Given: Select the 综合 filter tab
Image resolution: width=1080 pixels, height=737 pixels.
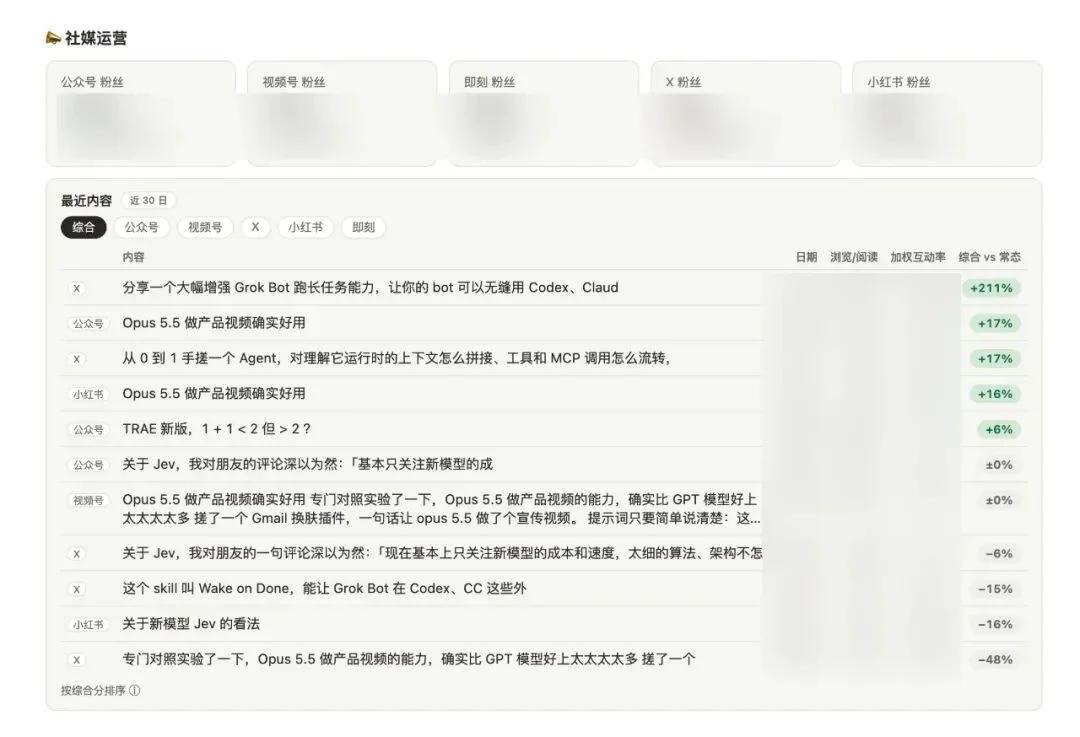Looking at the screenshot, I should coord(83,227).
